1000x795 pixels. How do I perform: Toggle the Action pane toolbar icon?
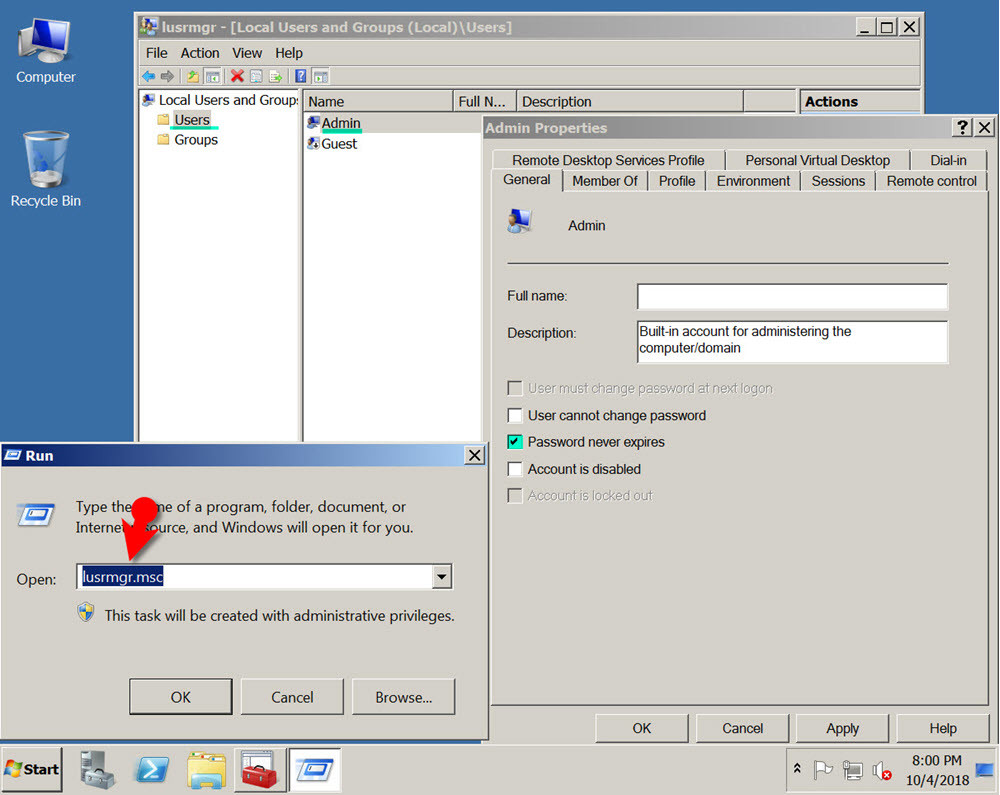pyautogui.click(x=321, y=77)
